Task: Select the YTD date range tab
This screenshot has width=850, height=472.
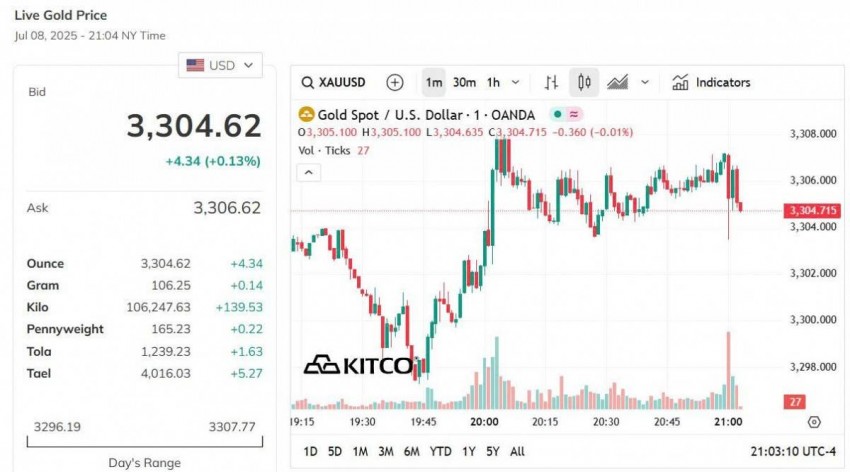Action: (441, 452)
